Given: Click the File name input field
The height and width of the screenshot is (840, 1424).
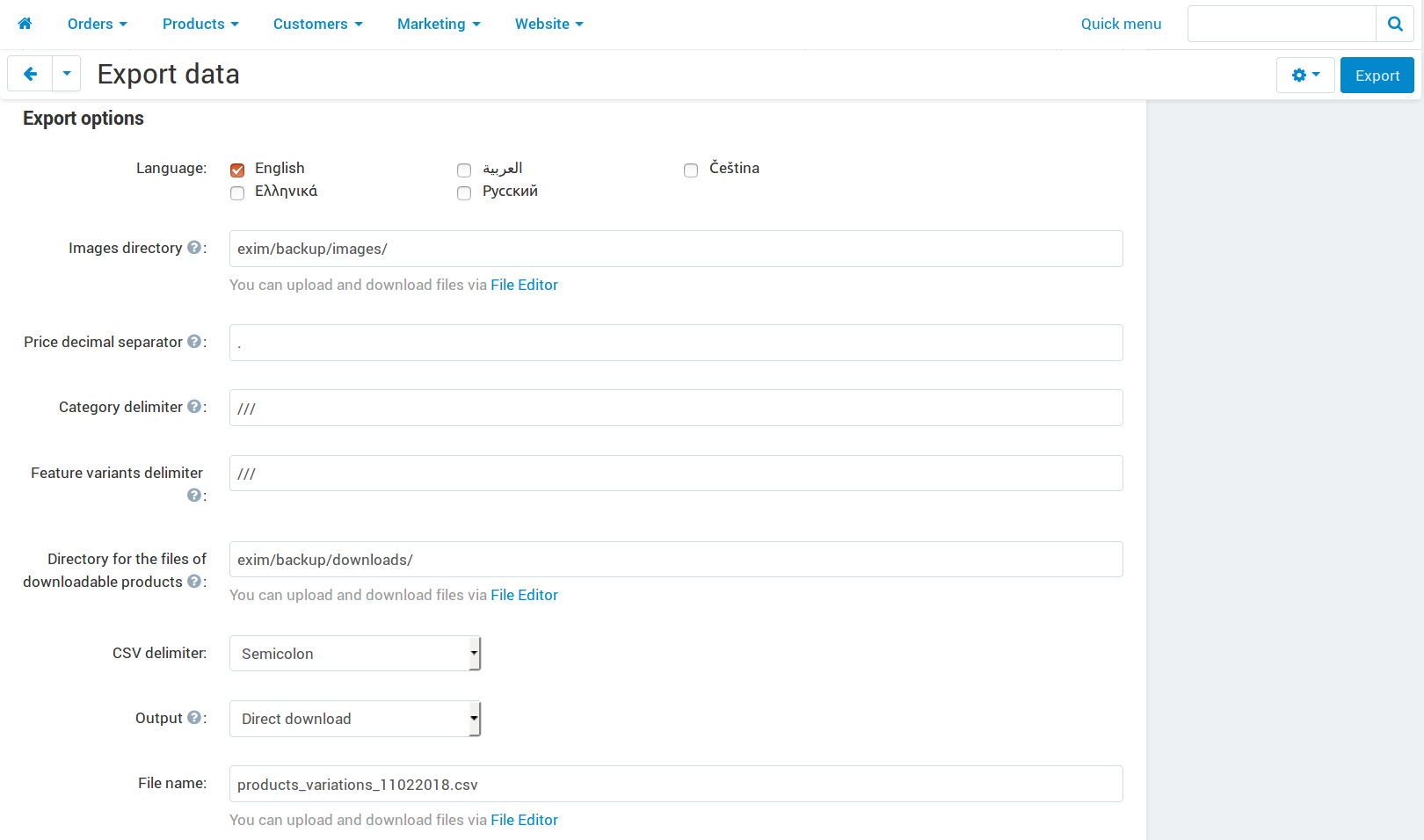Looking at the screenshot, I should coord(676,784).
